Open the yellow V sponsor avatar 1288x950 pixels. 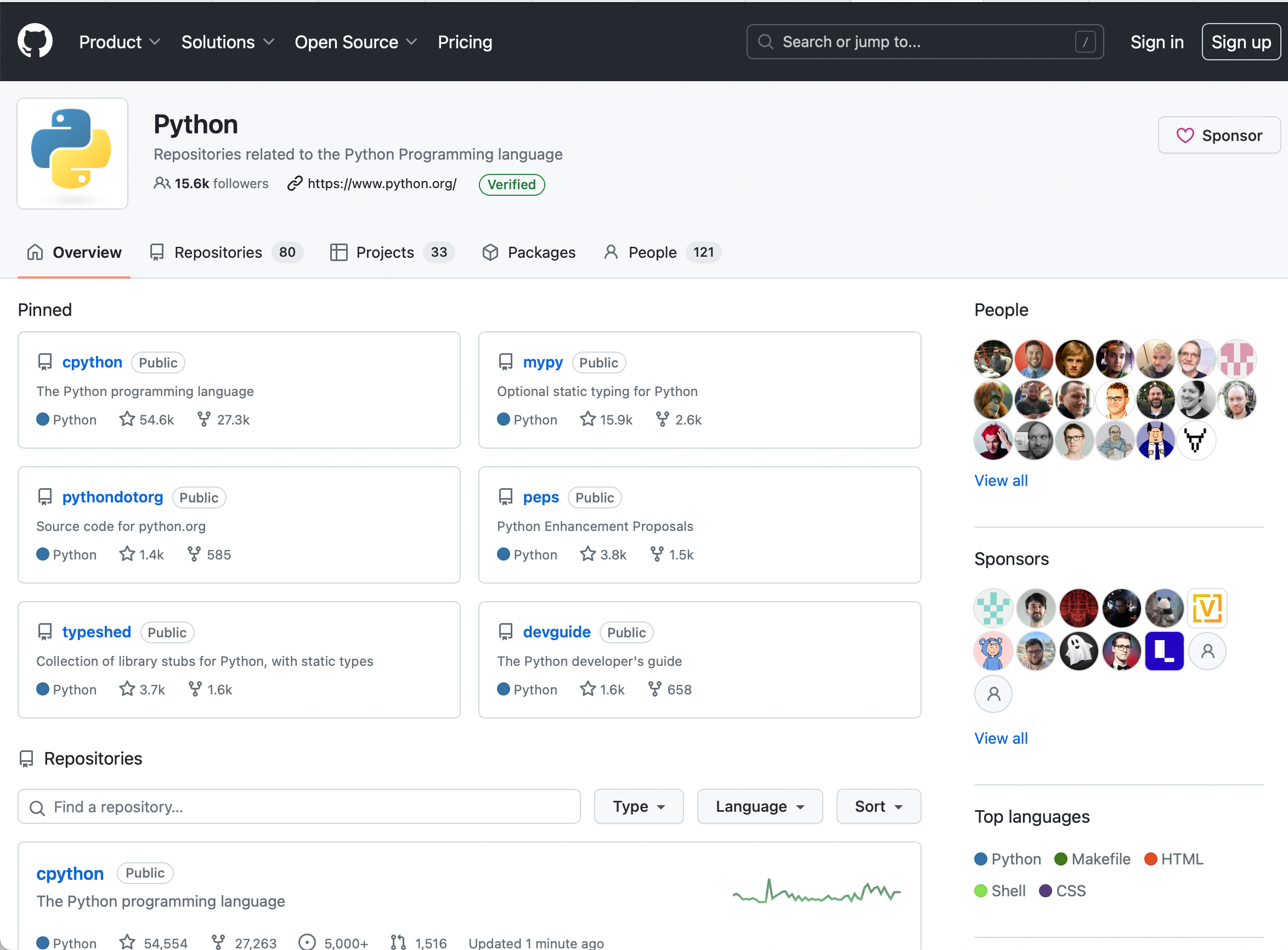coord(1207,608)
